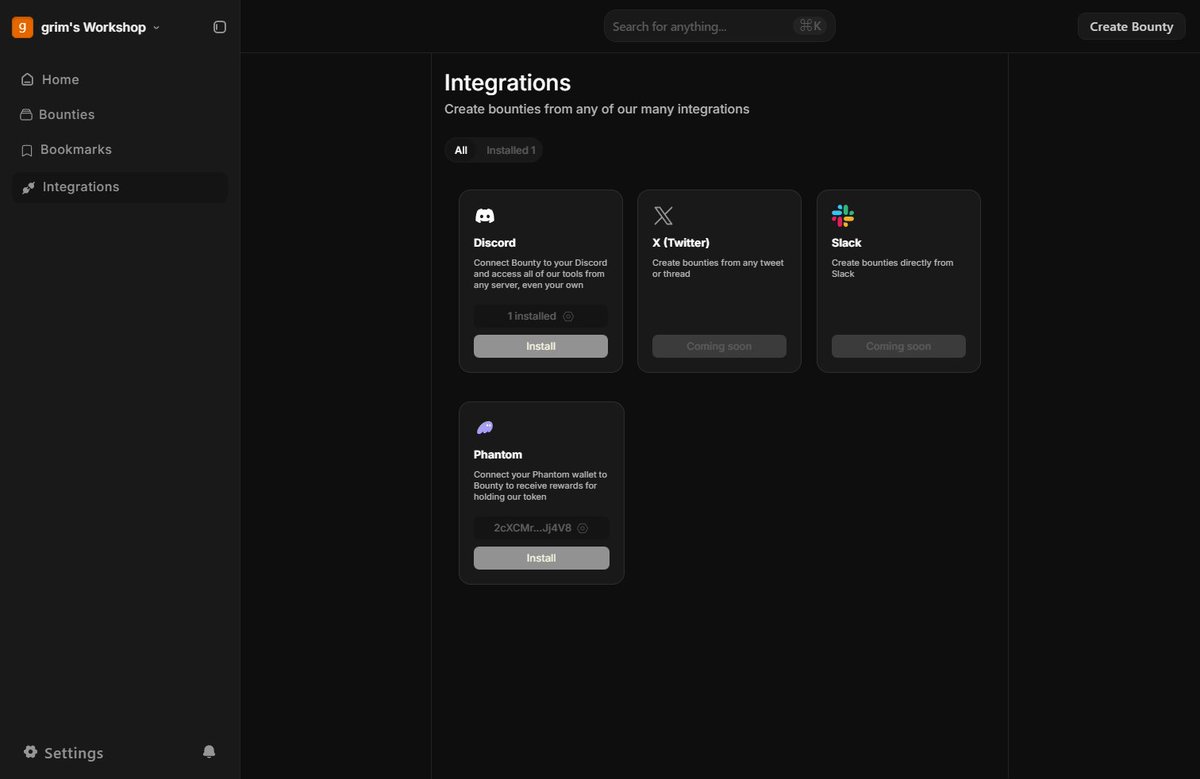1200x779 pixels.
Task: Click the orange workspace avatar logo
Action: click(x=22, y=27)
